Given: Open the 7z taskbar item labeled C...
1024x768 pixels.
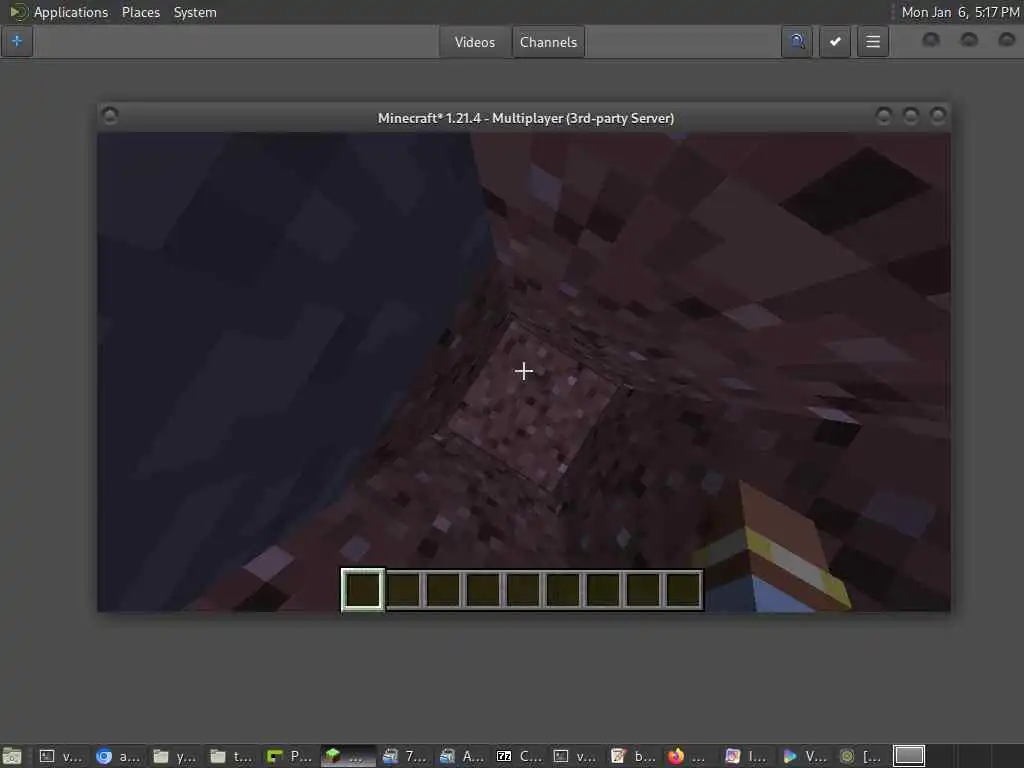Looking at the screenshot, I should [x=519, y=756].
